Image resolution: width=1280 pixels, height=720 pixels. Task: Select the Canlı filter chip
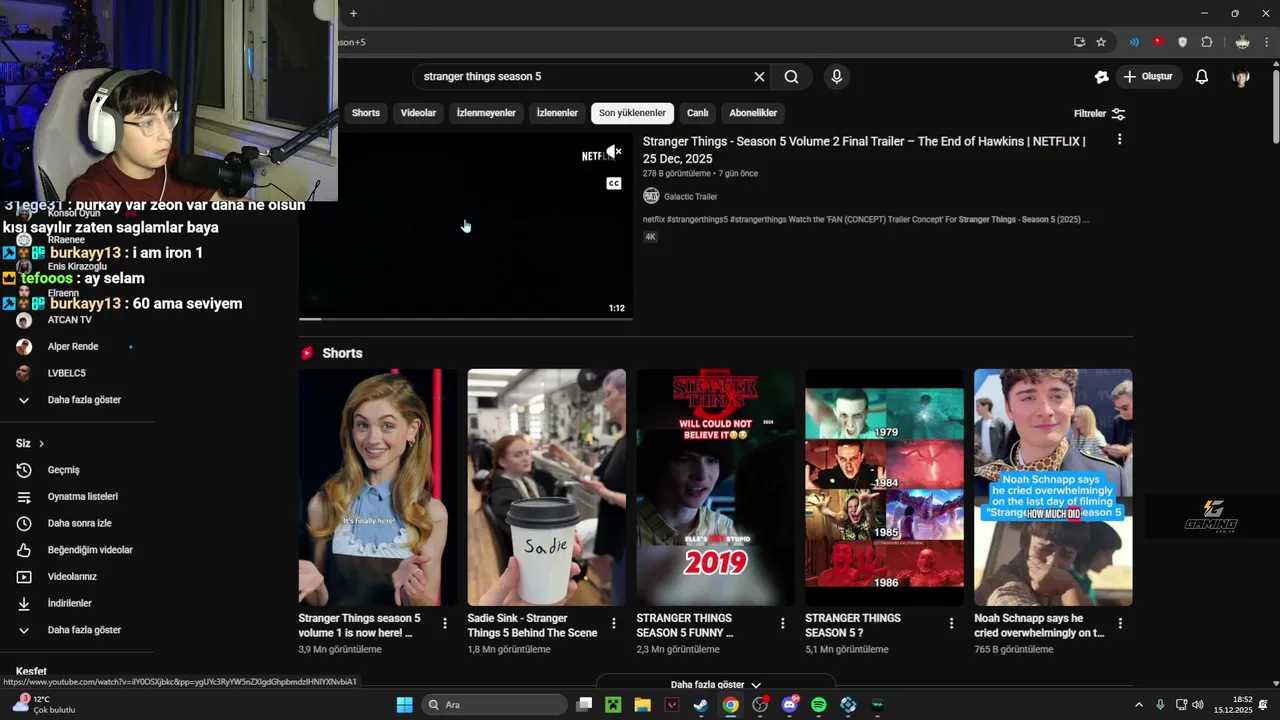click(697, 113)
